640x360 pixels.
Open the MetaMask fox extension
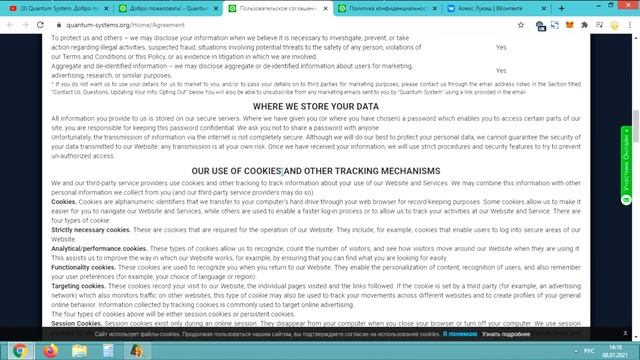569,25
